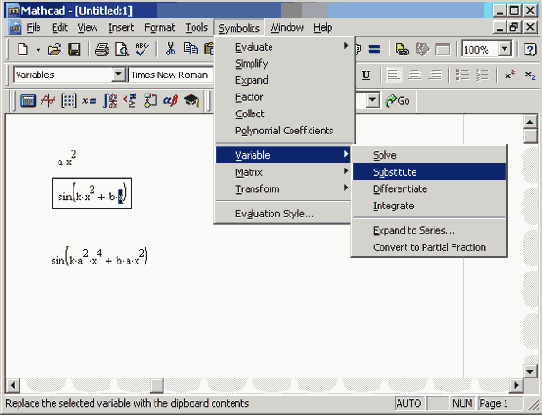Viewport: 542px width, 415px height.
Task: Open dropdown arrow next to Go
Action: [x=372, y=101]
